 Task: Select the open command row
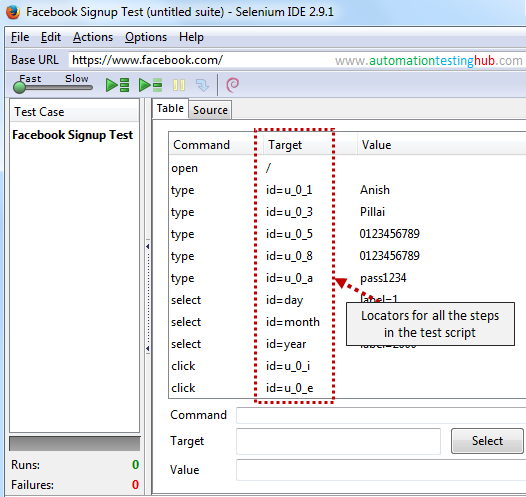coord(348,168)
